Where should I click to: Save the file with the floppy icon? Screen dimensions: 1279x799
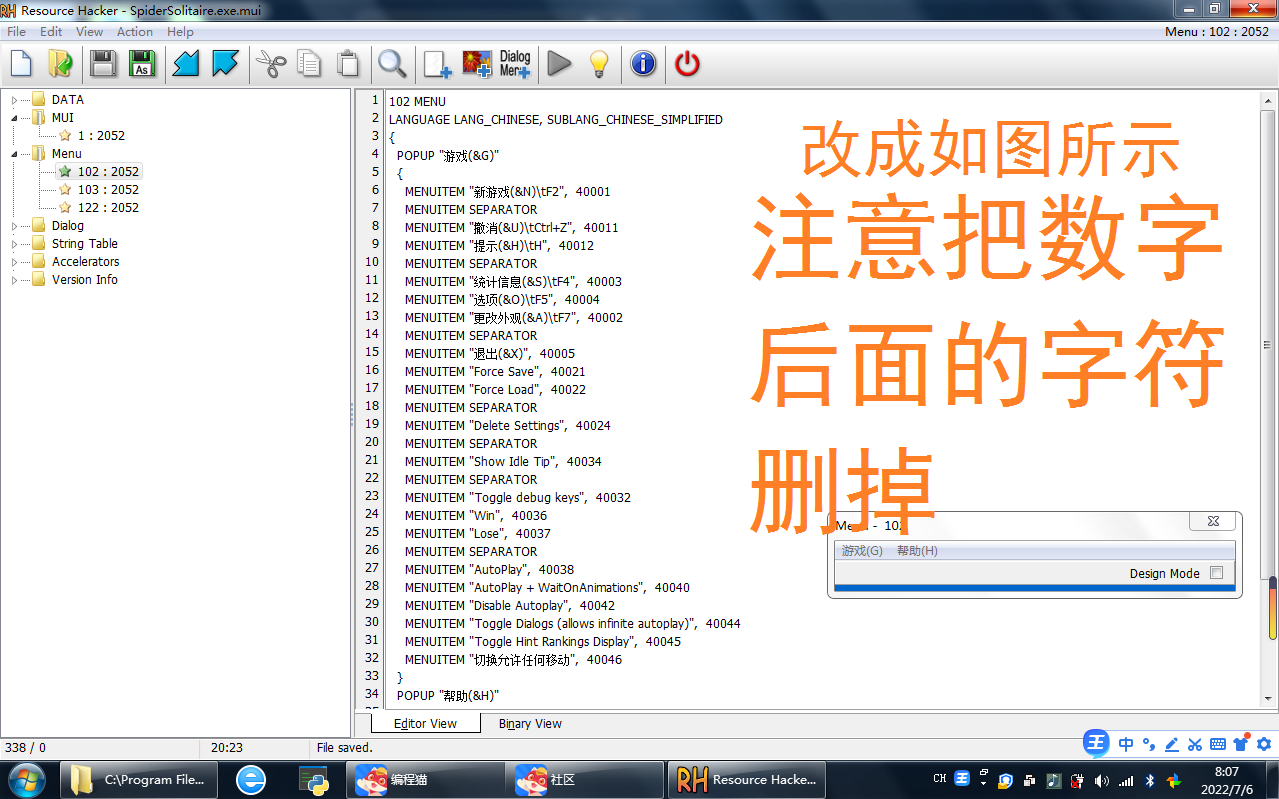point(102,64)
